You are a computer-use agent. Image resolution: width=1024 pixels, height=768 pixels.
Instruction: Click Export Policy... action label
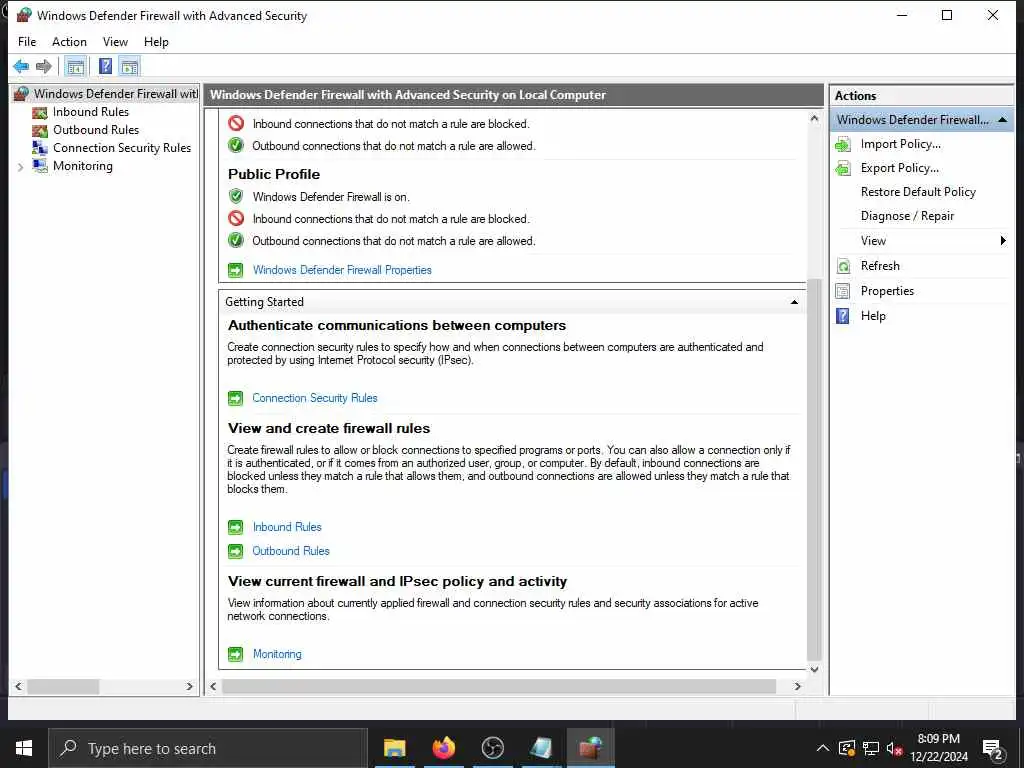900,168
